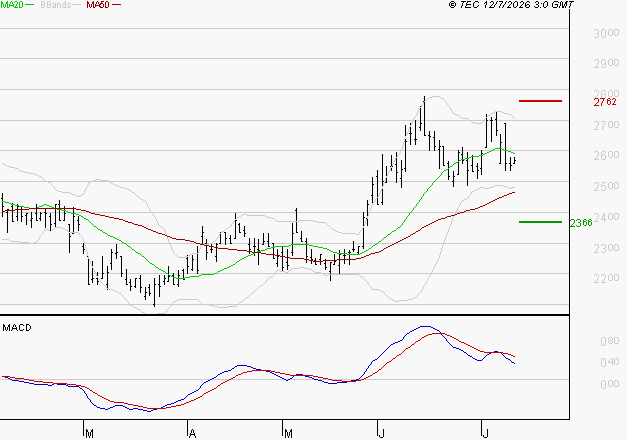Click the red 2762 resistance line
Screen dimensions: 627x440
pos(540,101)
